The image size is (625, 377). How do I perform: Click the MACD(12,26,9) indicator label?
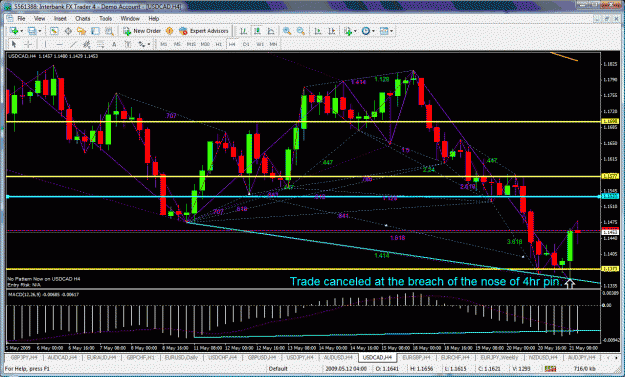pyautogui.click(x=43, y=295)
